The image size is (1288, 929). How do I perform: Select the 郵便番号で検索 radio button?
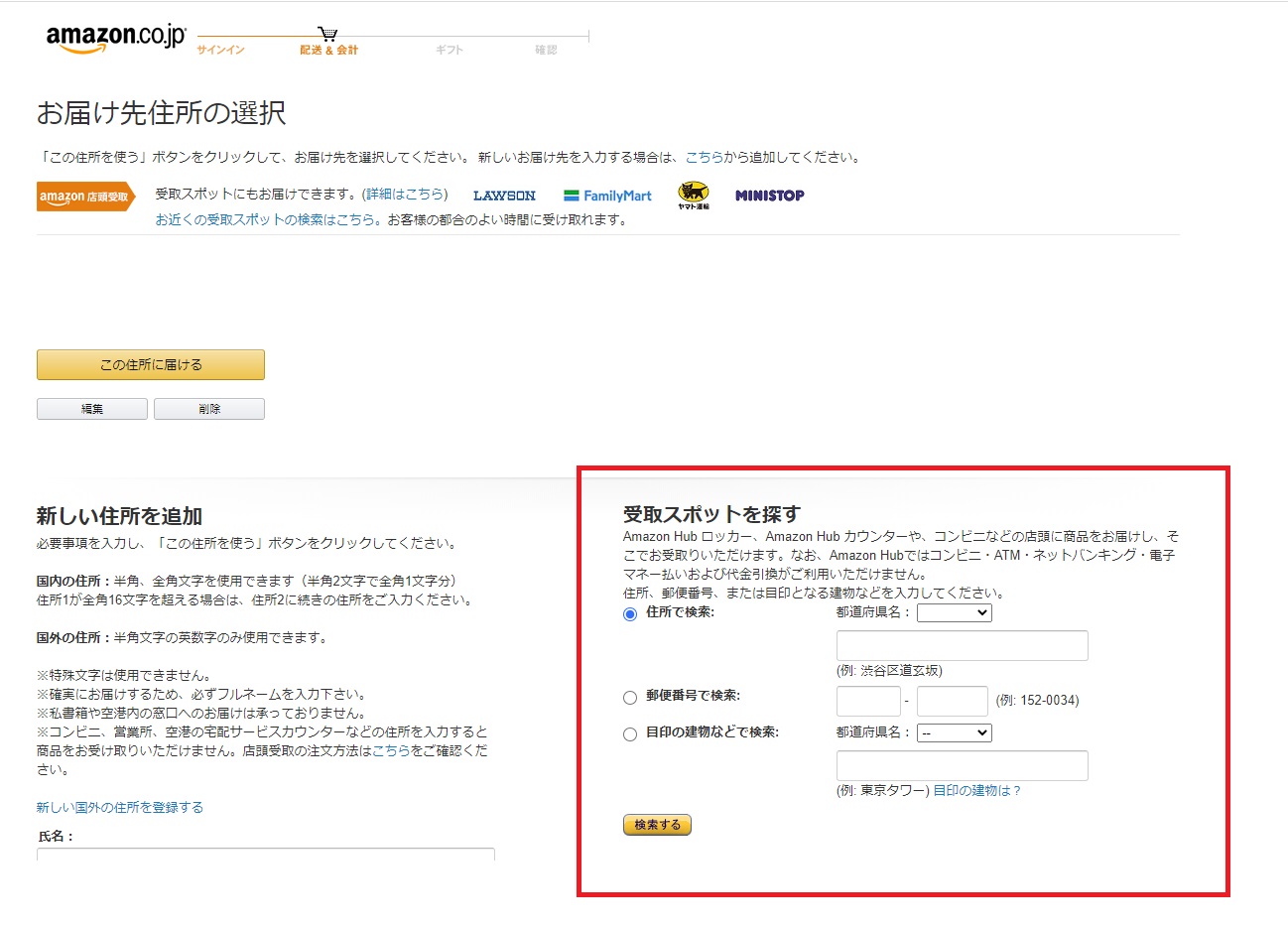[630, 698]
